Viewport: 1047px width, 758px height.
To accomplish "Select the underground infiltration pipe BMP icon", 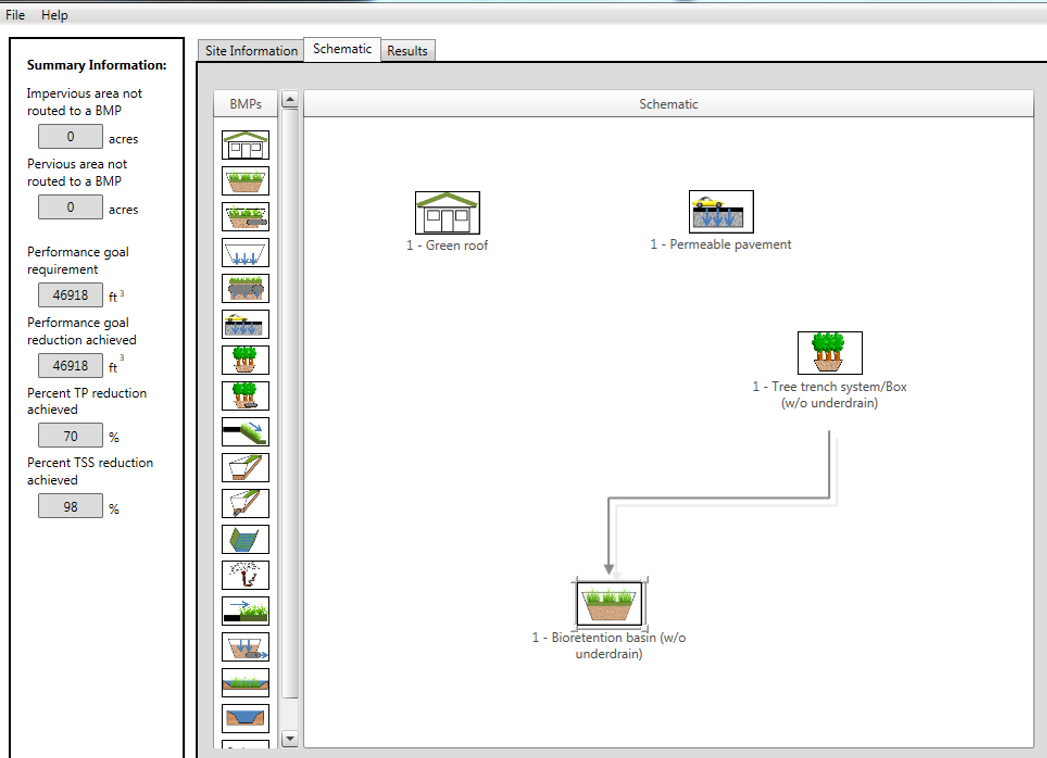I will pos(245,648).
